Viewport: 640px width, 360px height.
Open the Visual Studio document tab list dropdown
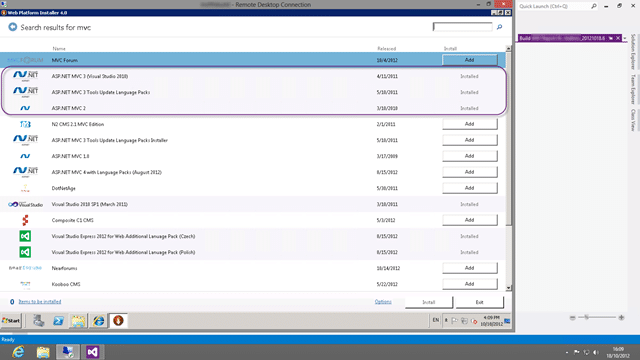tap(625, 38)
